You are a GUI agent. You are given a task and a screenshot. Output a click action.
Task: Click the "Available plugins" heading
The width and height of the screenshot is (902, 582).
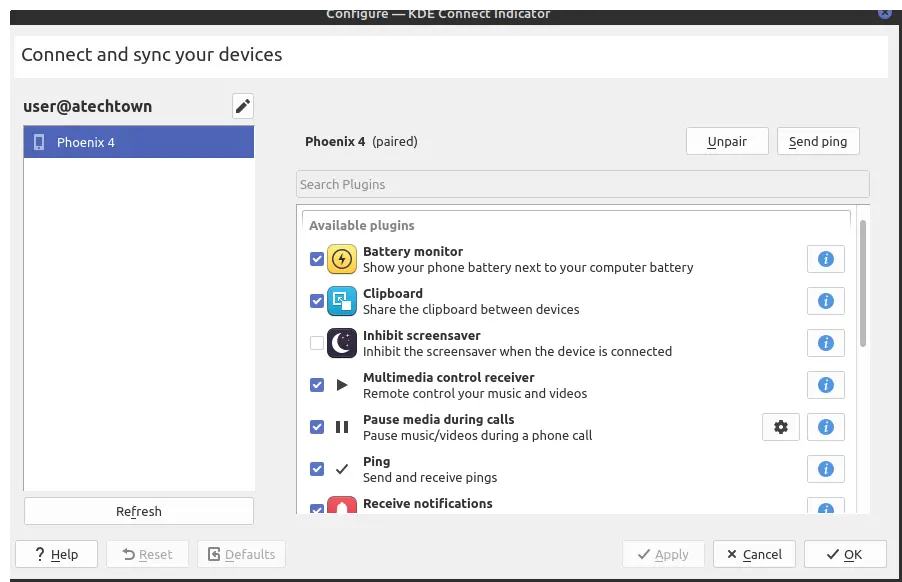(361, 225)
